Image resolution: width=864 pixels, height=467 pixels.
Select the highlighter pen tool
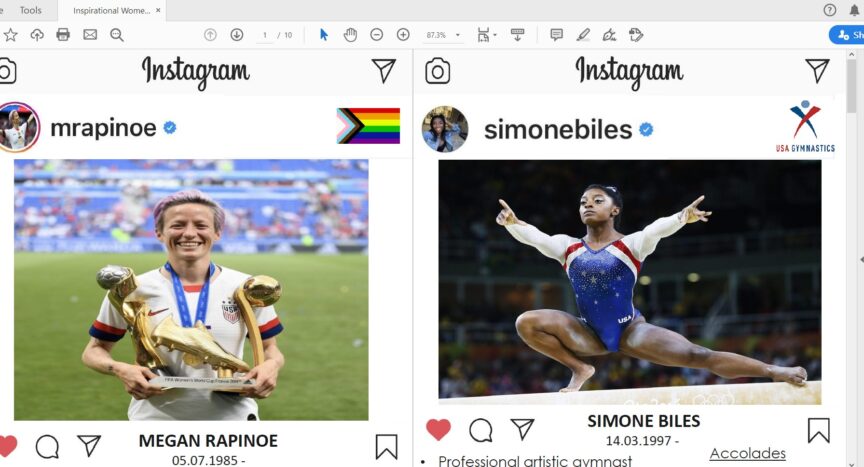pos(583,35)
